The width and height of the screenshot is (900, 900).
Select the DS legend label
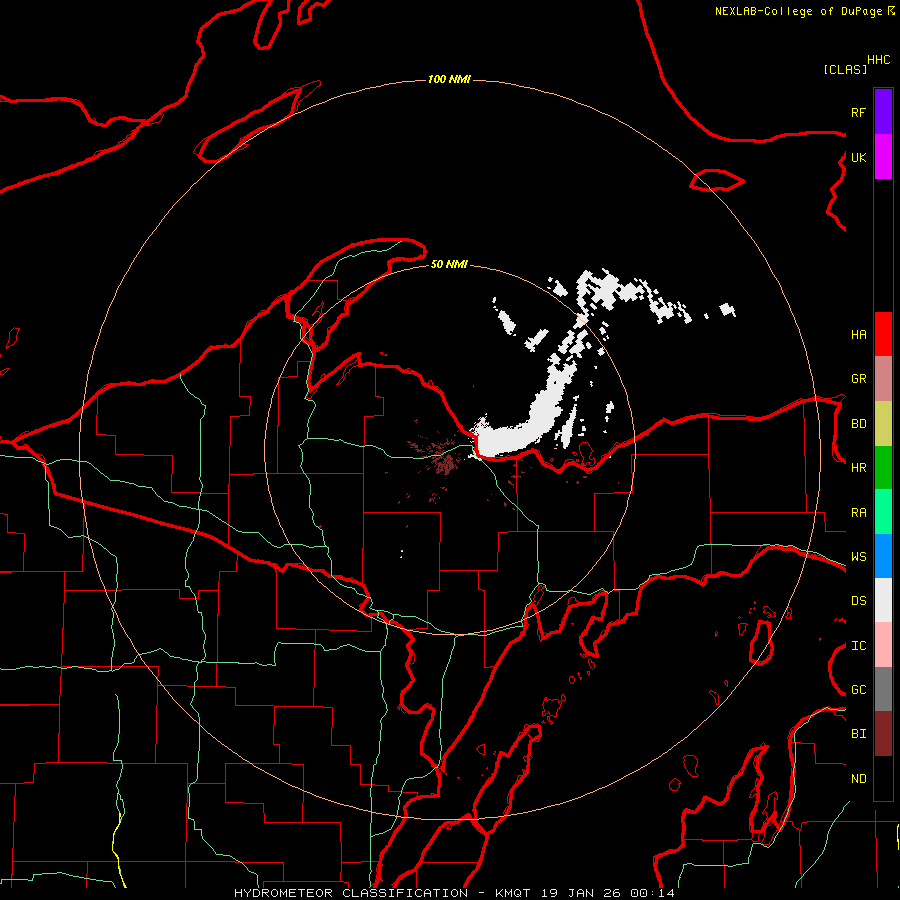click(x=858, y=601)
